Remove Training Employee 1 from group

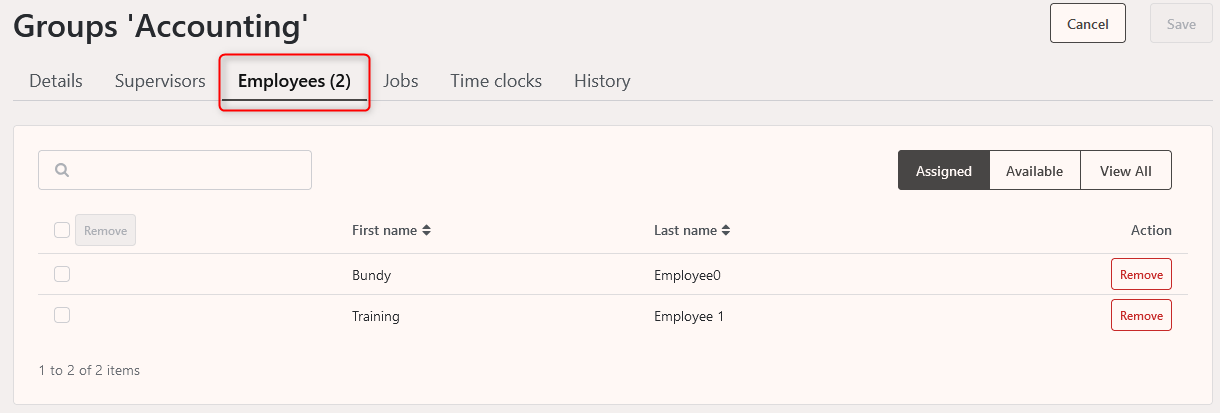point(1141,315)
